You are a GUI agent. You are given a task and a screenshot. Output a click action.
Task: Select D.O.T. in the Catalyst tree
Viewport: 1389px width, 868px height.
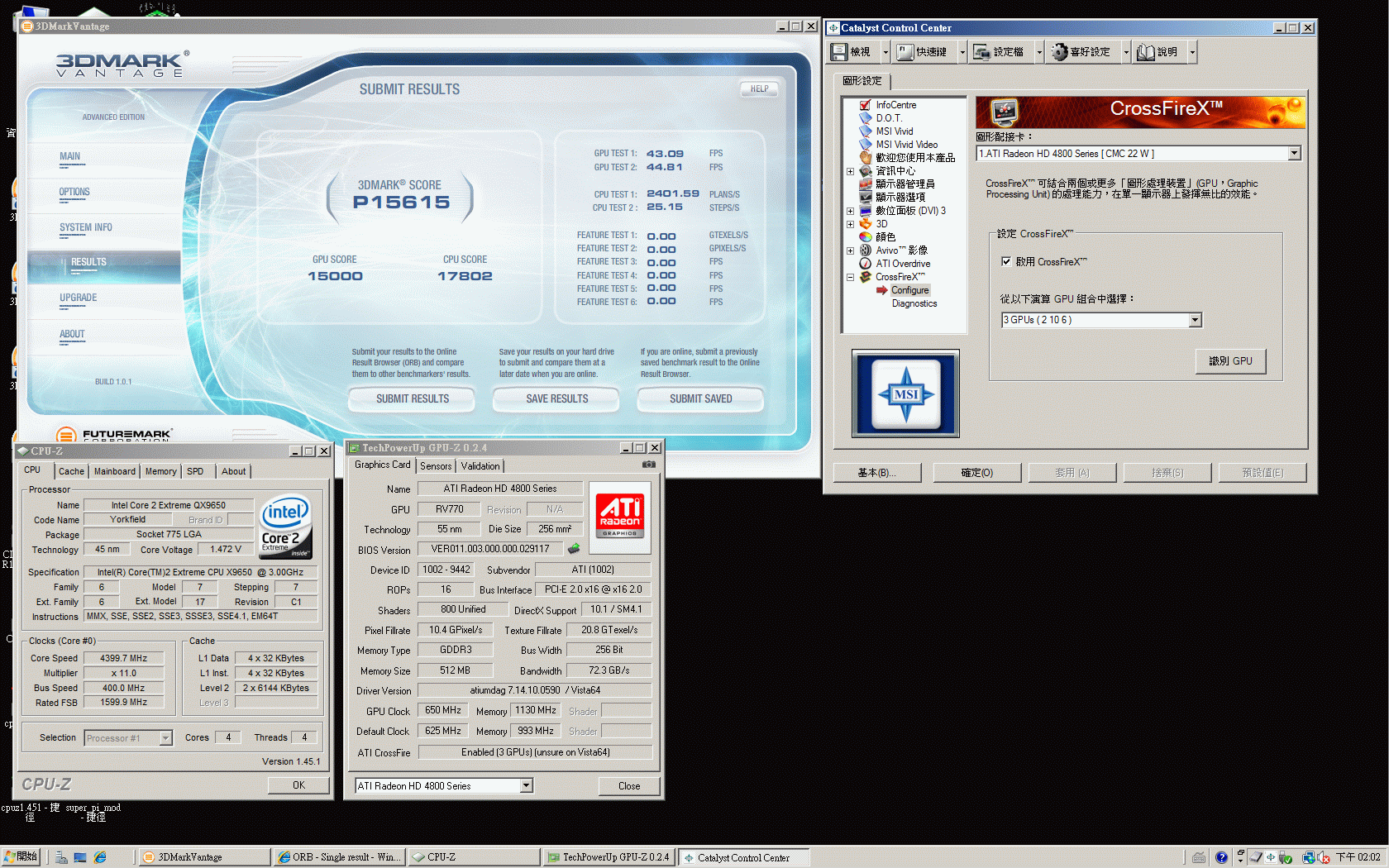click(889, 118)
